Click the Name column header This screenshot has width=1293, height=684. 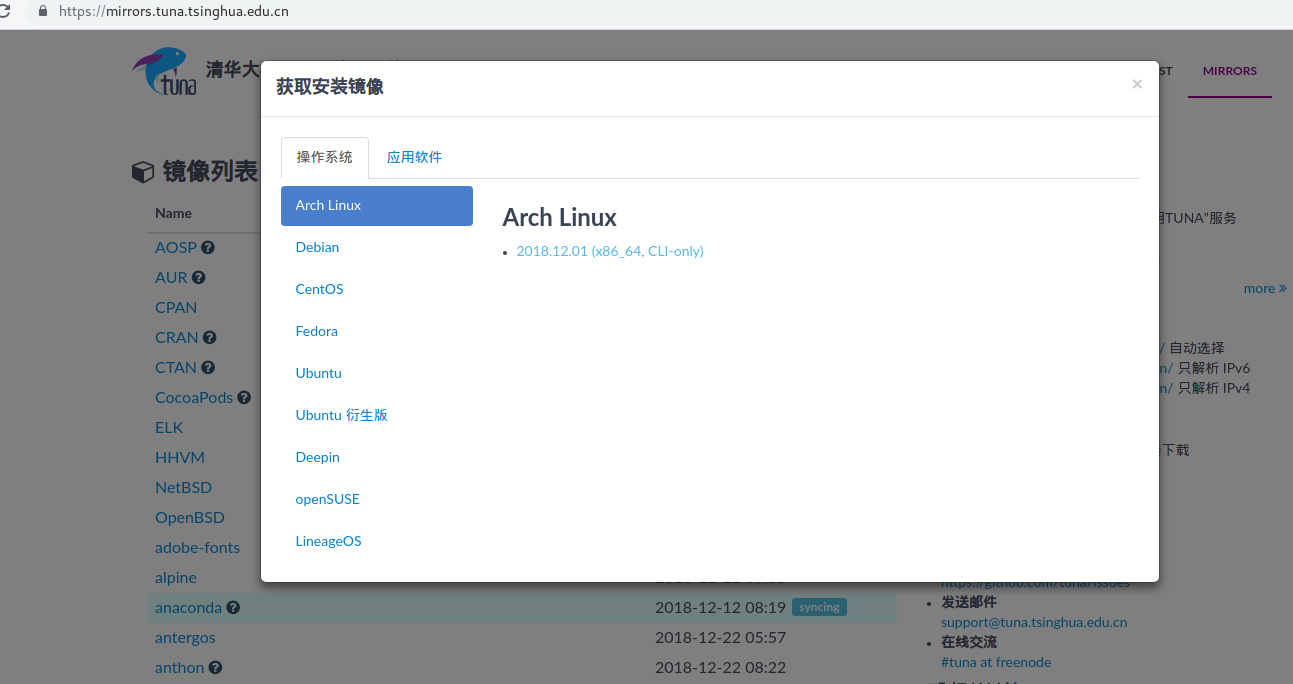pos(173,213)
